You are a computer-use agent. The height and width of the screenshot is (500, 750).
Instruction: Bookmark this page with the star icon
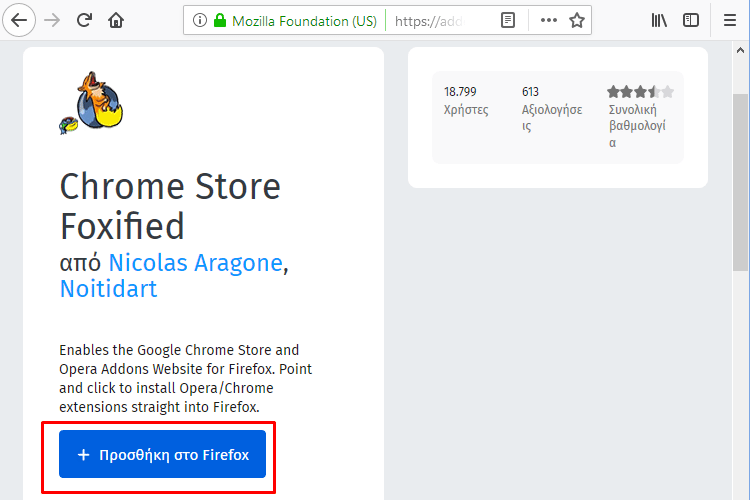[577, 20]
